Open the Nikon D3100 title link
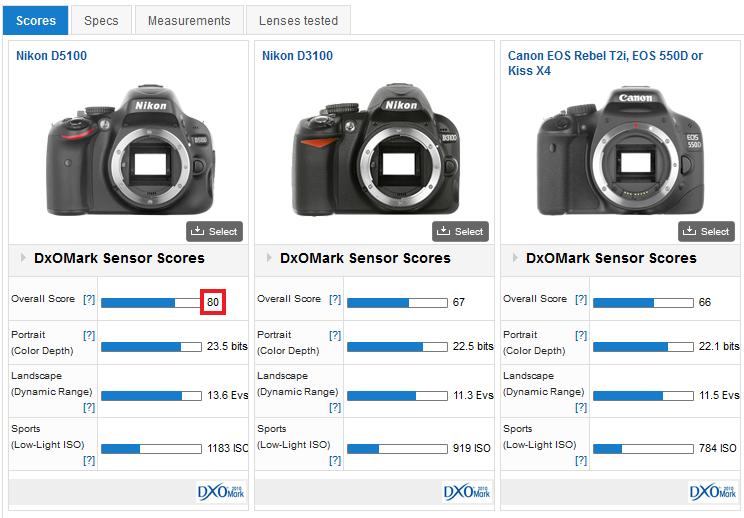This screenshot has width=744, height=518. [297, 56]
